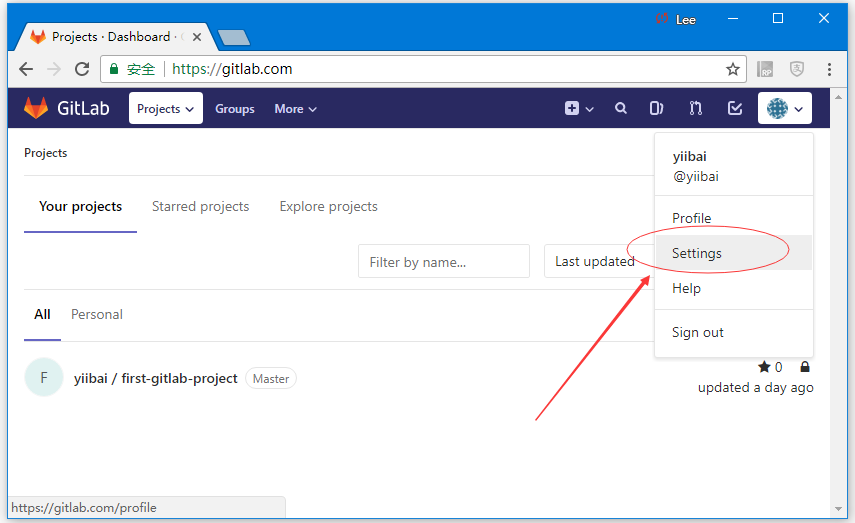
Task: Open the todos checkmark icon
Action: [735, 109]
